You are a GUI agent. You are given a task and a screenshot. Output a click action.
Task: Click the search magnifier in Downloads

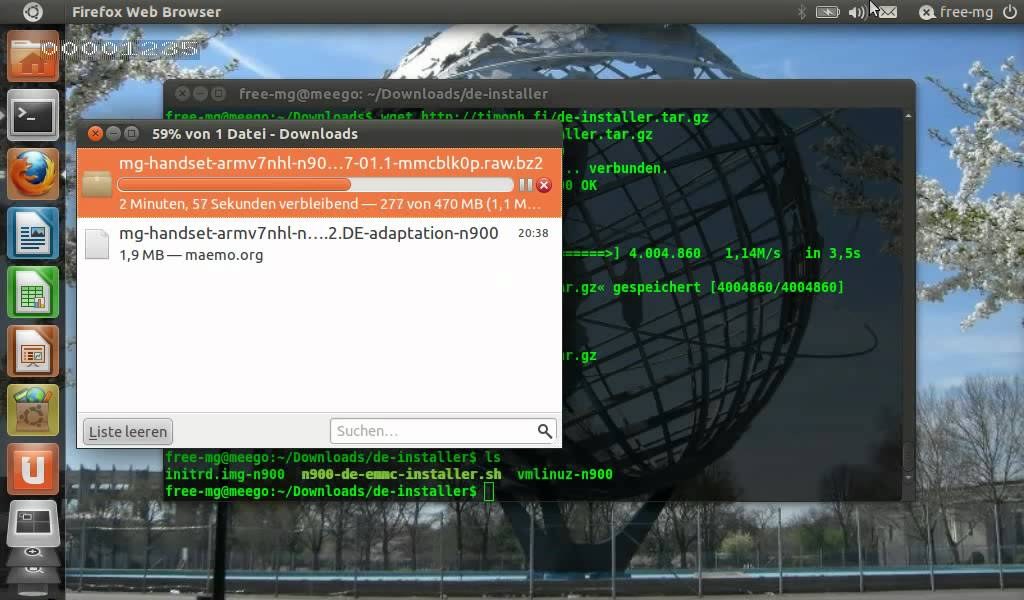(x=545, y=431)
